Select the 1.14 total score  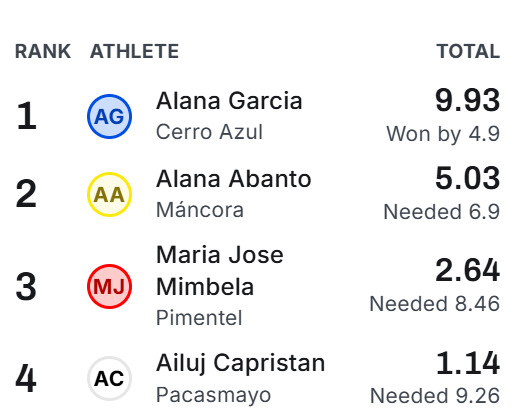(x=468, y=363)
